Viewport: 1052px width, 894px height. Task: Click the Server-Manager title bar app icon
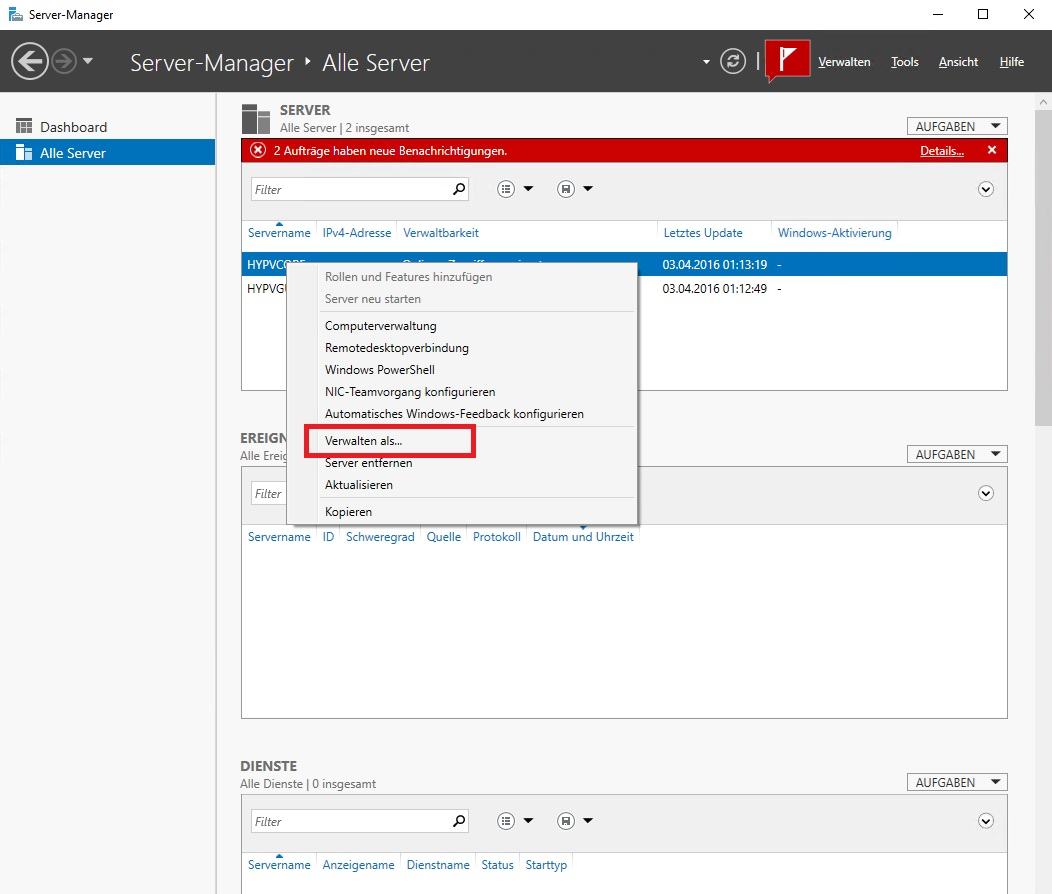coord(15,14)
